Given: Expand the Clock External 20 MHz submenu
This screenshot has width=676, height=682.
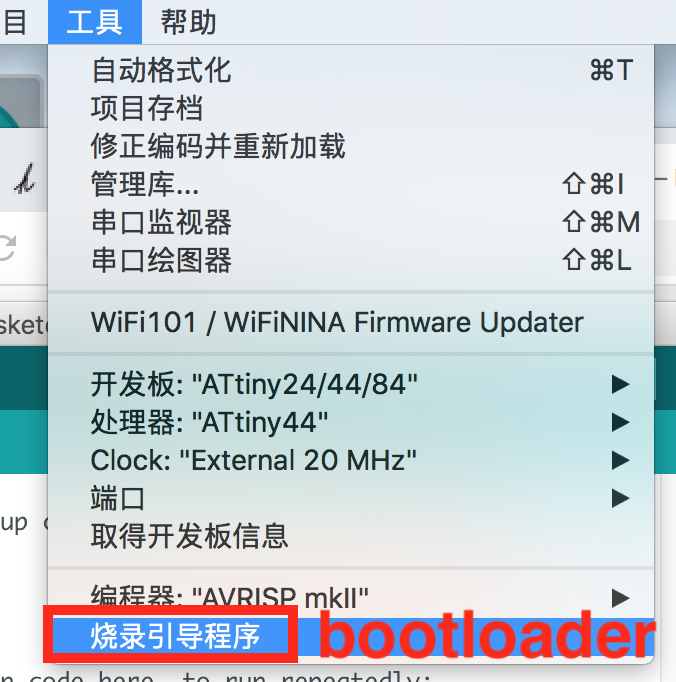Looking at the screenshot, I should pyautogui.click(x=351, y=460).
